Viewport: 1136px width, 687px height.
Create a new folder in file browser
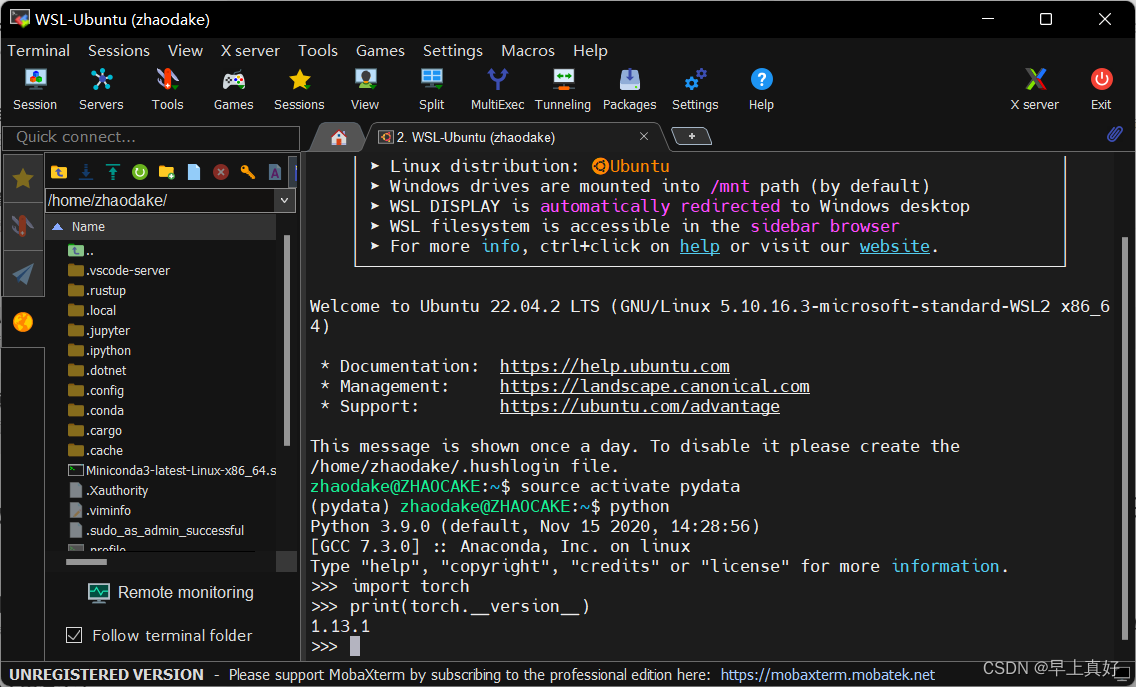click(167, 172)
